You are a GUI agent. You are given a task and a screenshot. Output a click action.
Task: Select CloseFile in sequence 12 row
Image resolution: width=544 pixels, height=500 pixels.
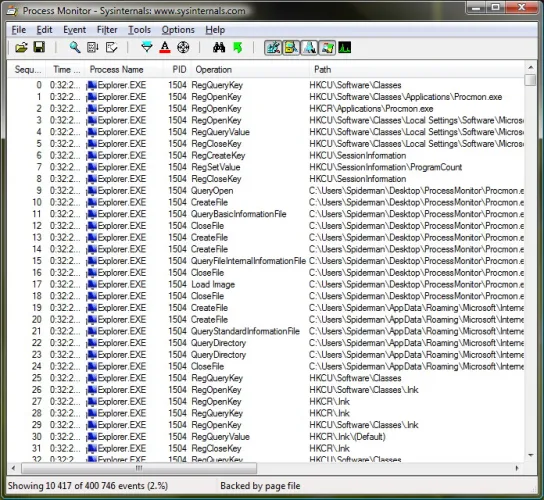point(207,226)
